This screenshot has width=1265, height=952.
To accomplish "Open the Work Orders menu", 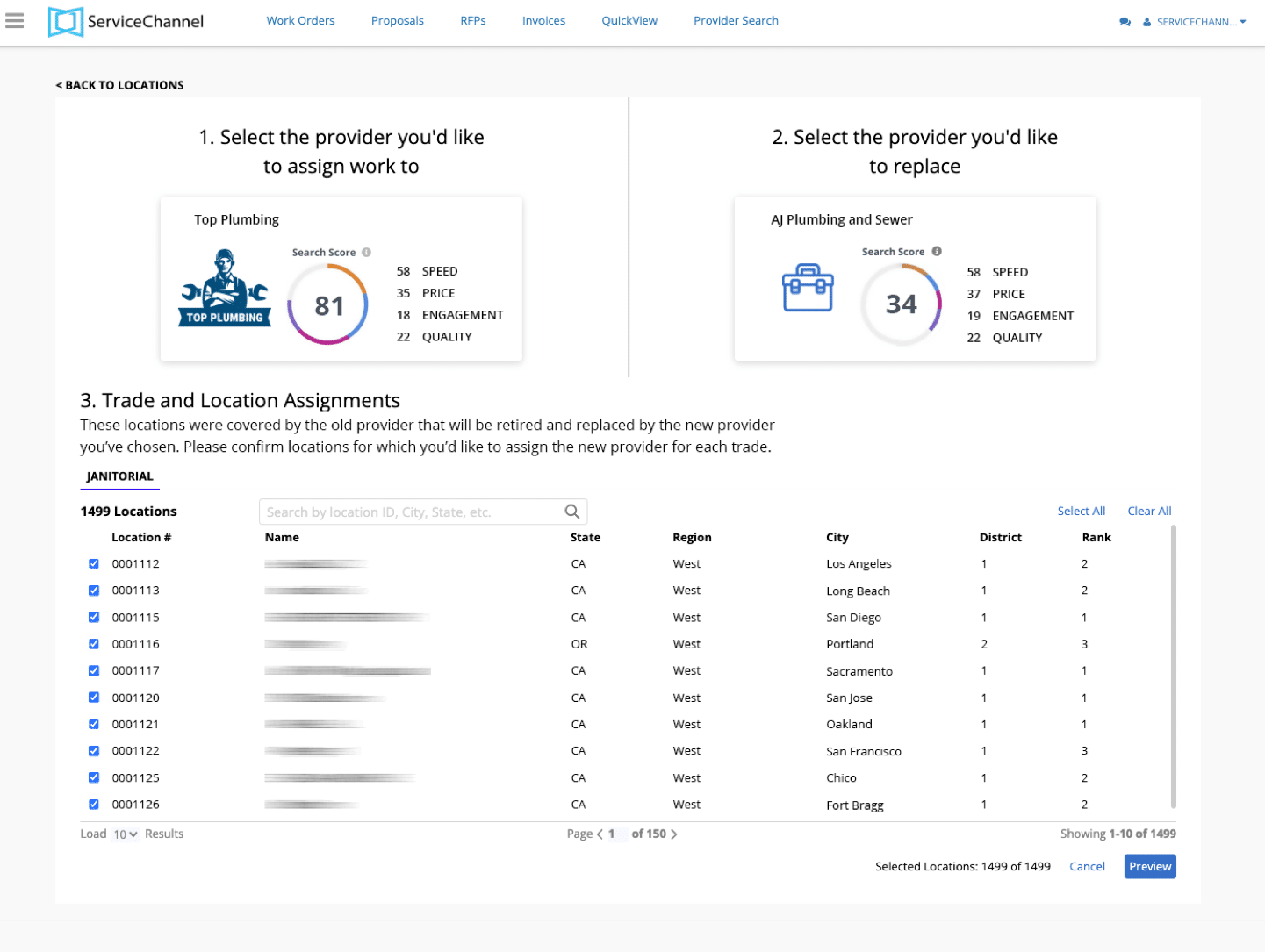I will [x=300, y=20].
